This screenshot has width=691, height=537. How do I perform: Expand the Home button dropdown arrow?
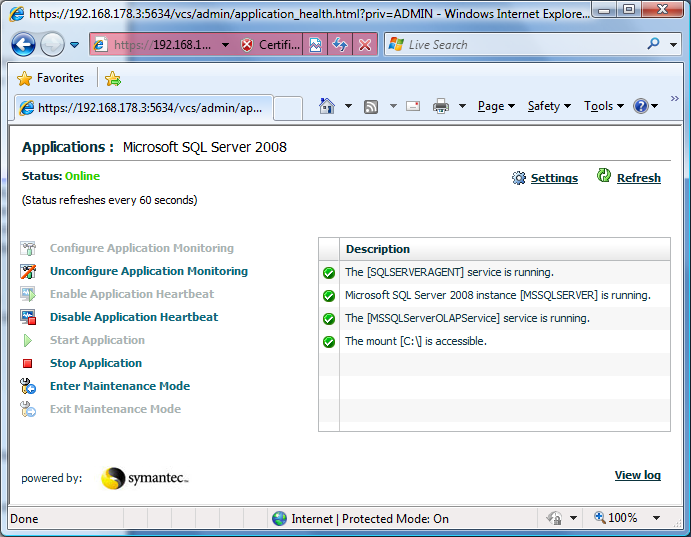click(x=348, y=106)
